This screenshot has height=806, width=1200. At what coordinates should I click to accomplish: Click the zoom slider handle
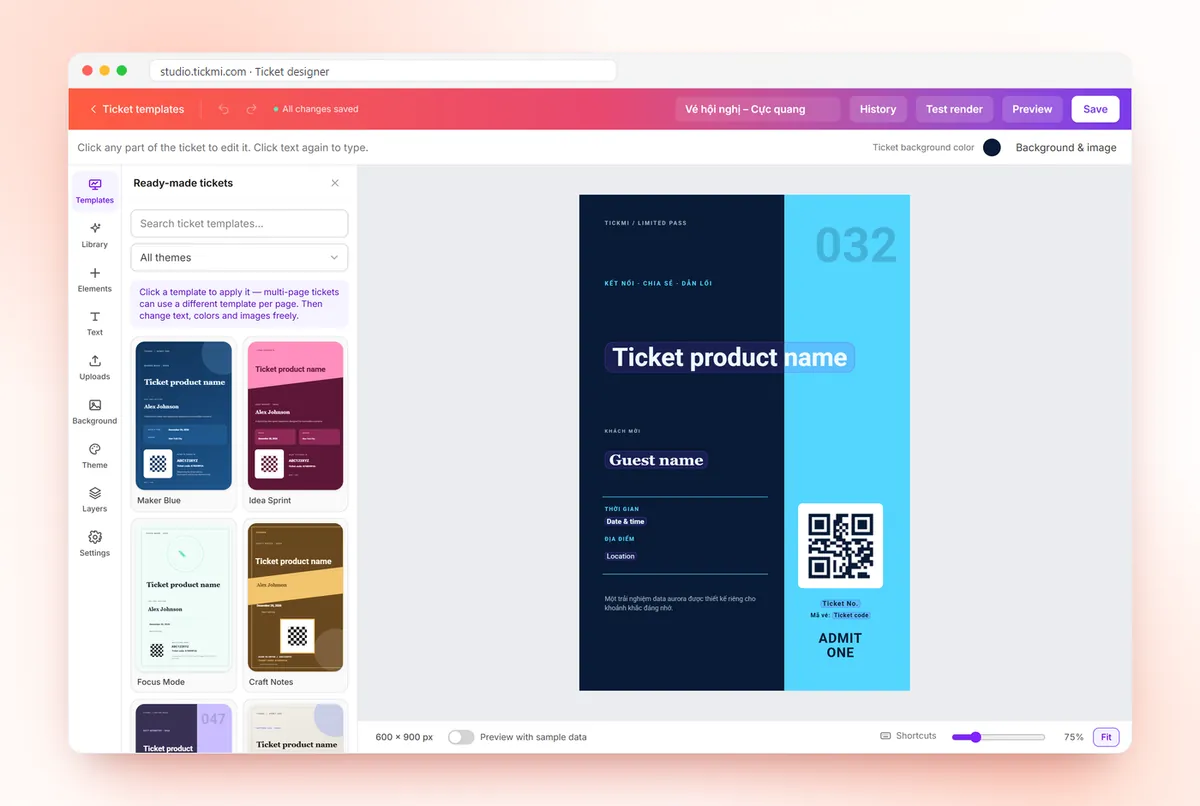(975, 737)
